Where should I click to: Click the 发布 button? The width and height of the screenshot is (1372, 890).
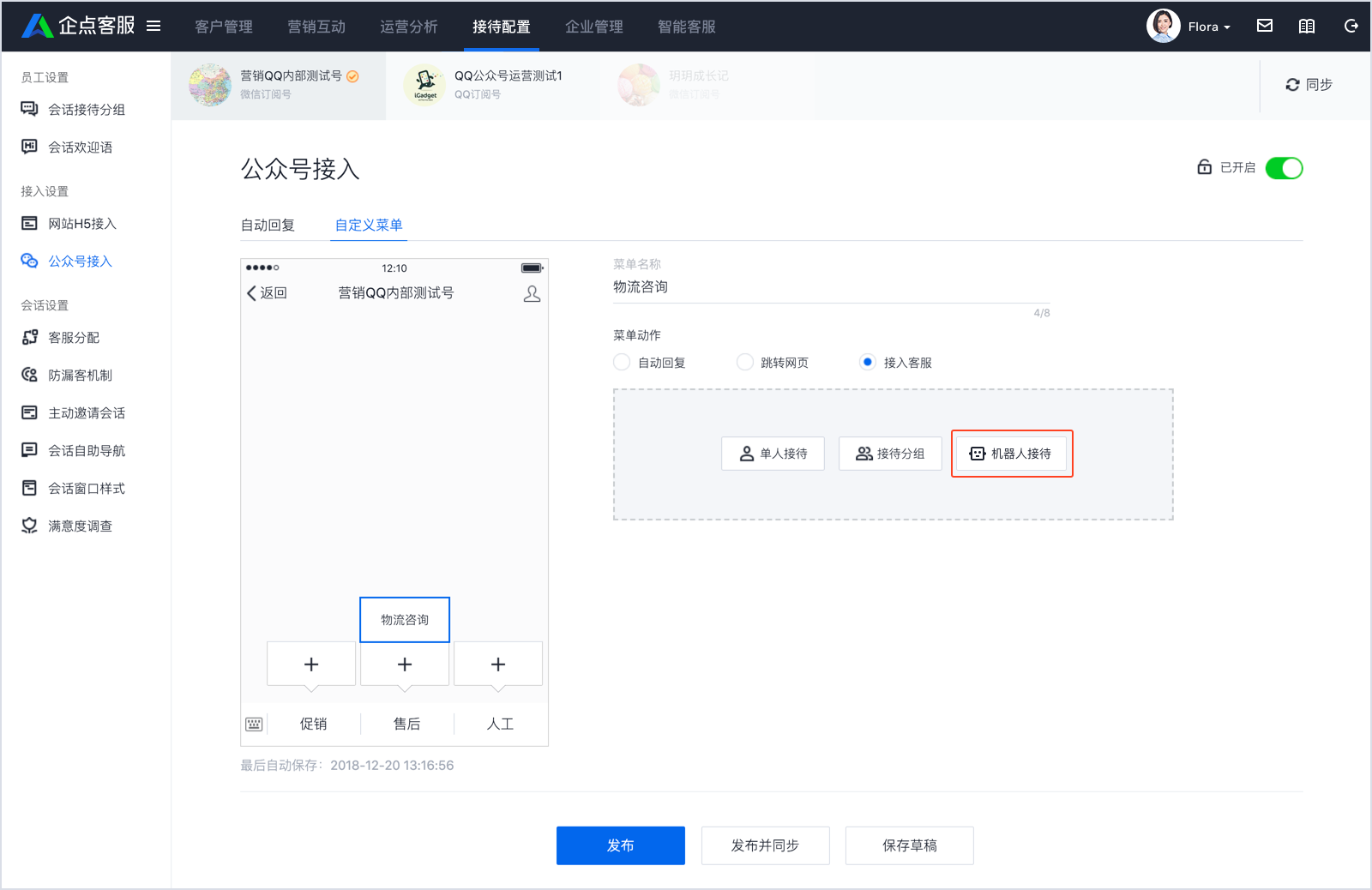pyautogui.click(x=621, y=845)
